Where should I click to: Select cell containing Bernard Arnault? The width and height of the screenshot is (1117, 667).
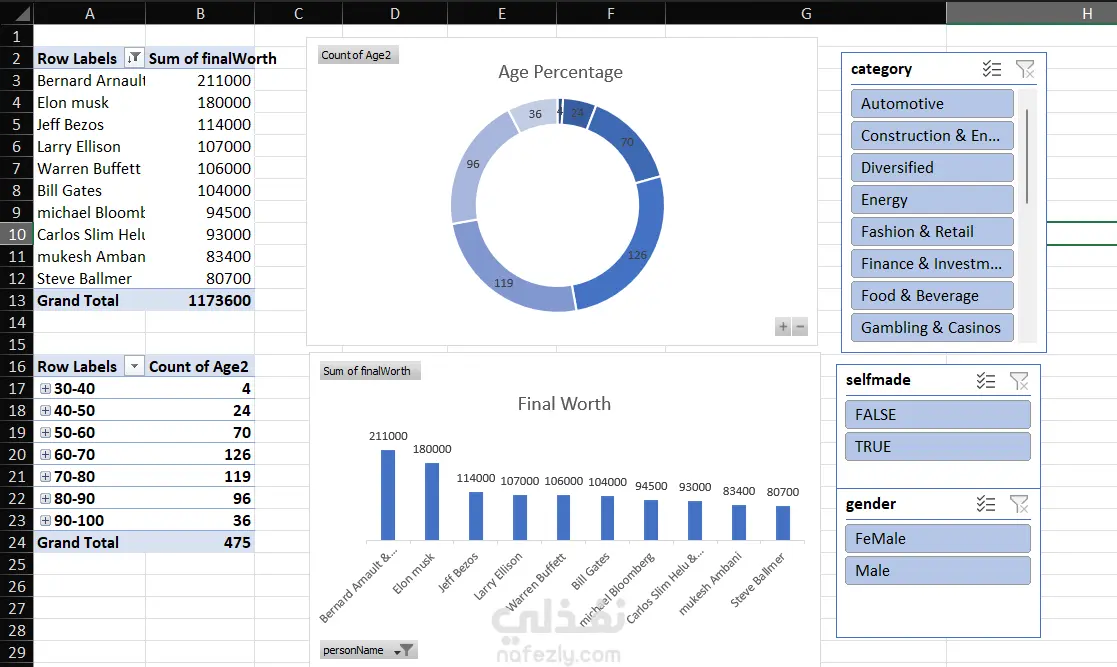(x=90, y=81)
